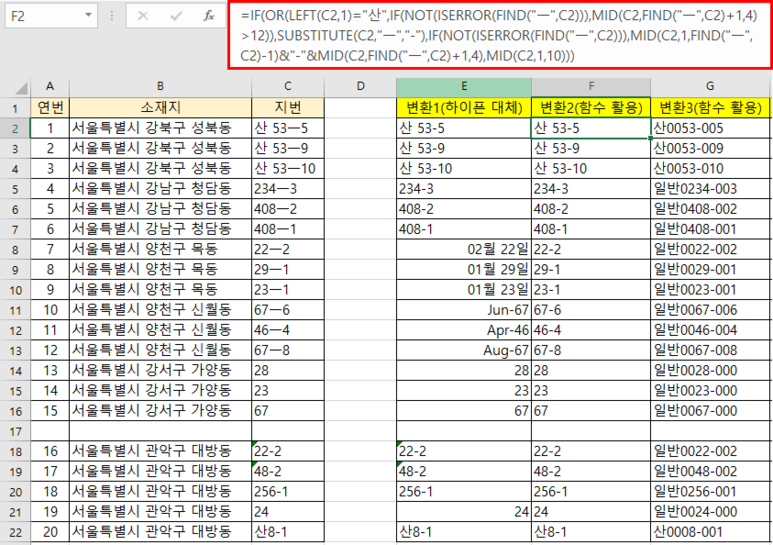Screen dimensions: 773x545
Task: Click the Name Box showing F2
Action: (51, 16)
